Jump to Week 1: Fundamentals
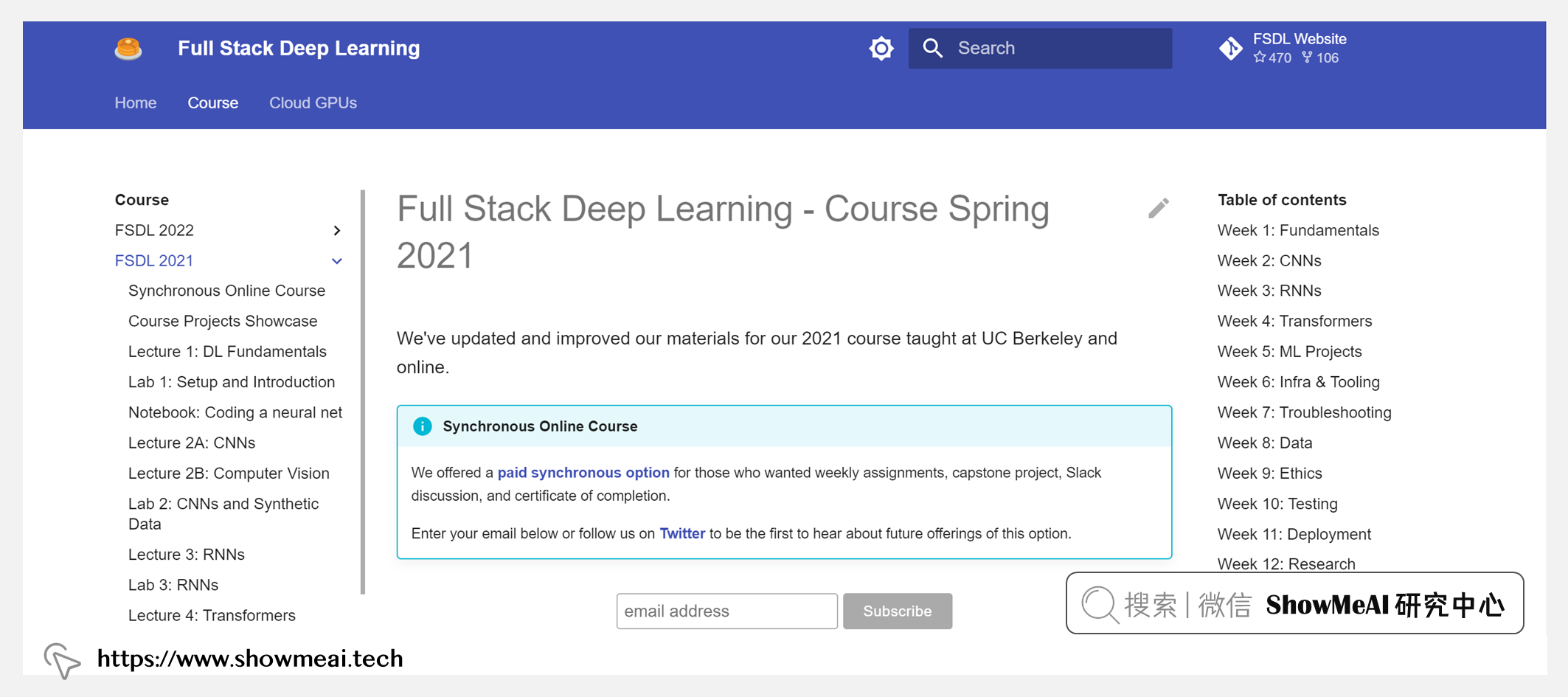This screenshot has width=1568, height=697. (1298, 230)
